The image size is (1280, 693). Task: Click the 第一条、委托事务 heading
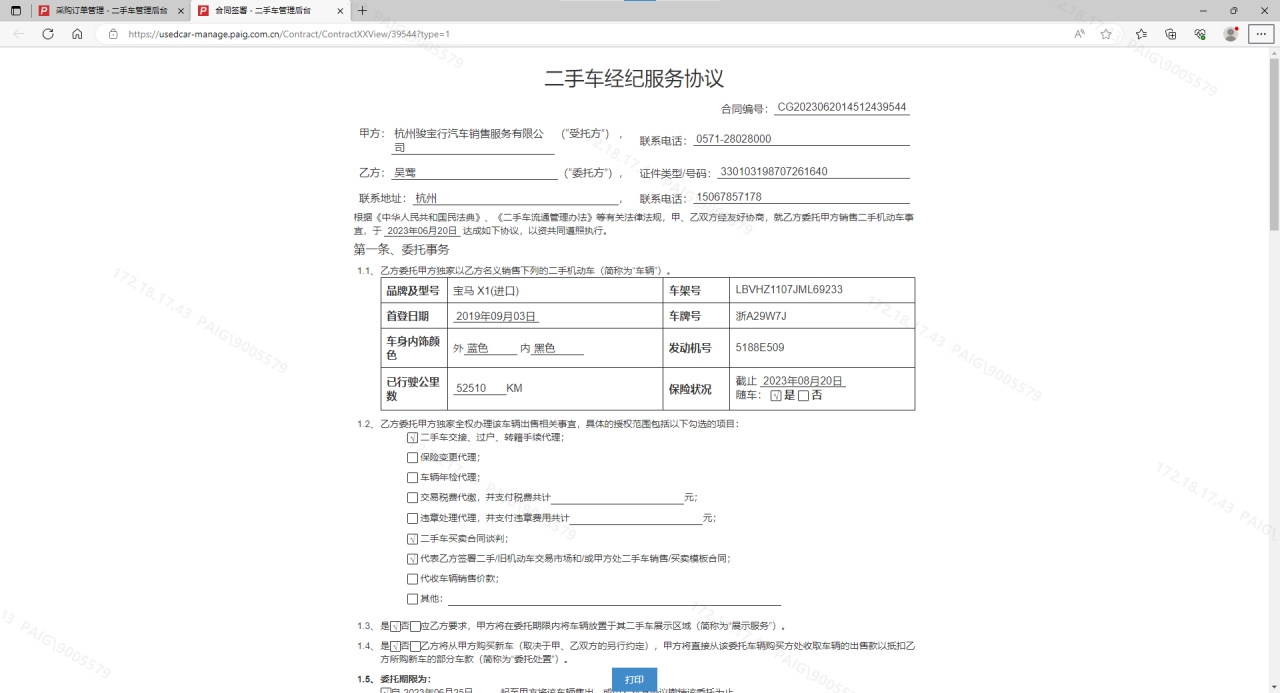pos(401,249)
